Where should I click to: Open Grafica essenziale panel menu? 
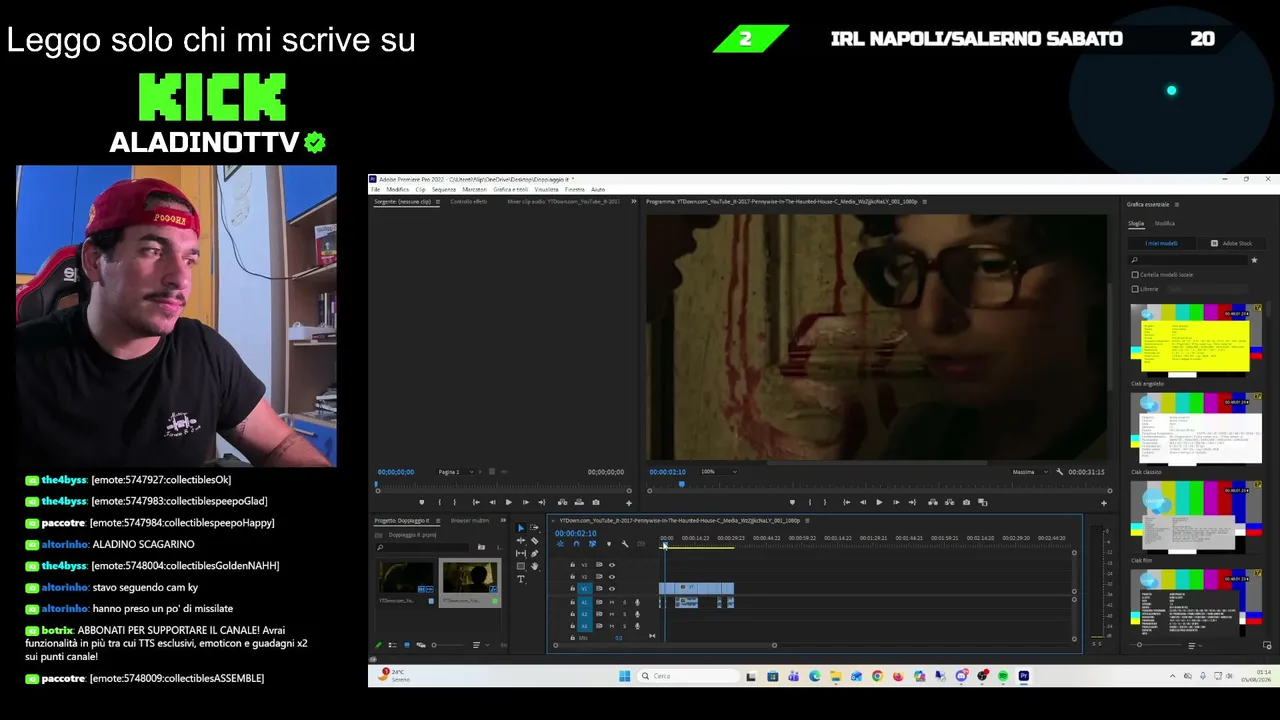click(1177, 205)
